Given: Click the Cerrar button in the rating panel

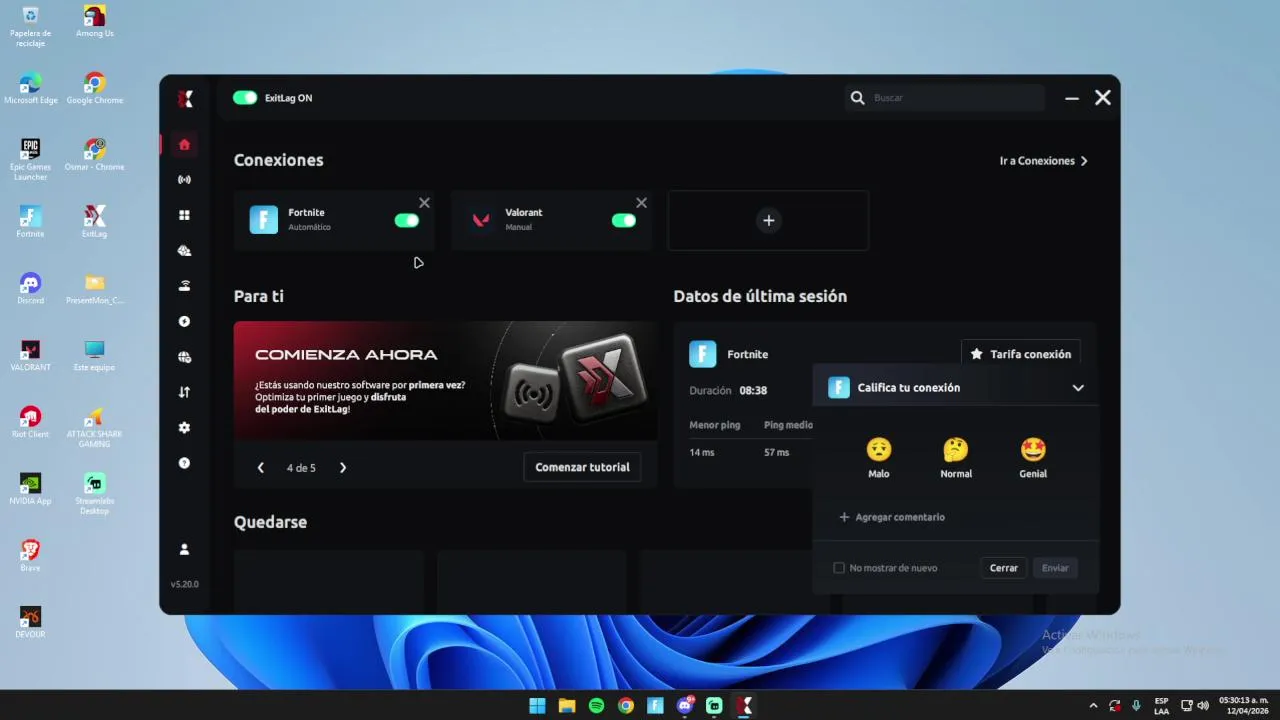Looking at the screenshot, I should coord(1004,568).
